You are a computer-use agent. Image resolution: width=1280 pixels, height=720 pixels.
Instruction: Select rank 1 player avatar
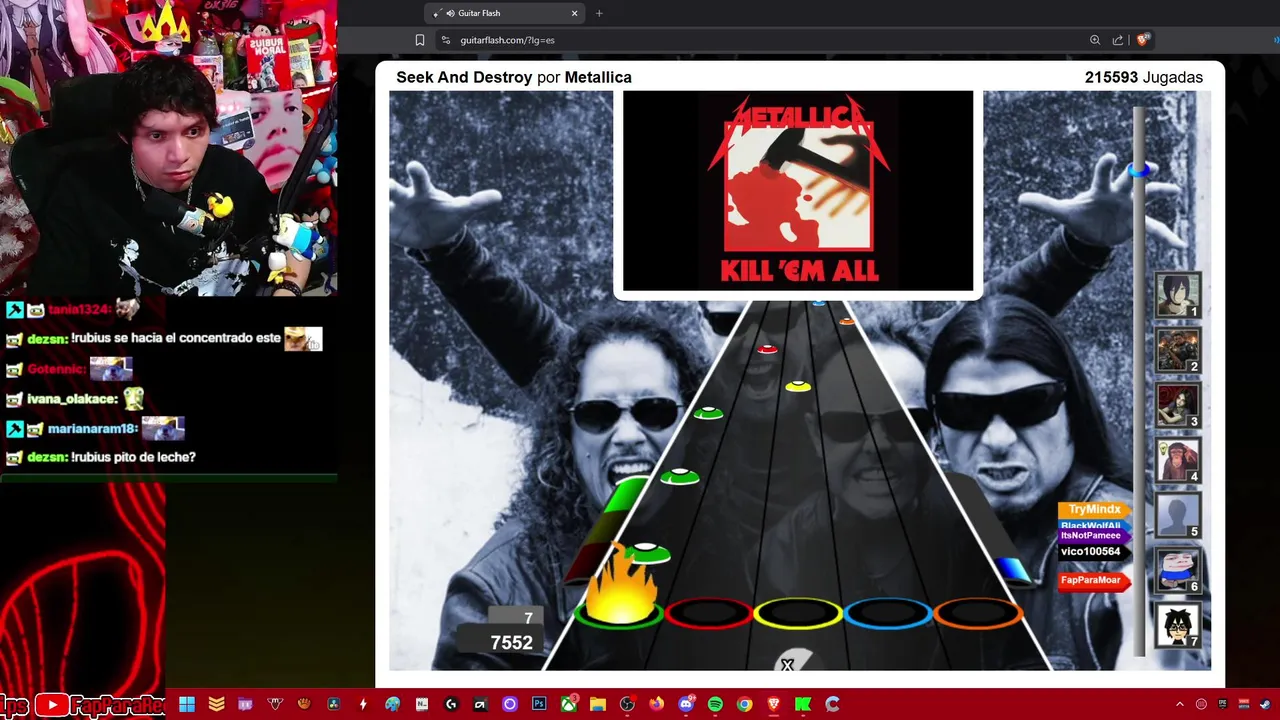(x=1177, y=295)
